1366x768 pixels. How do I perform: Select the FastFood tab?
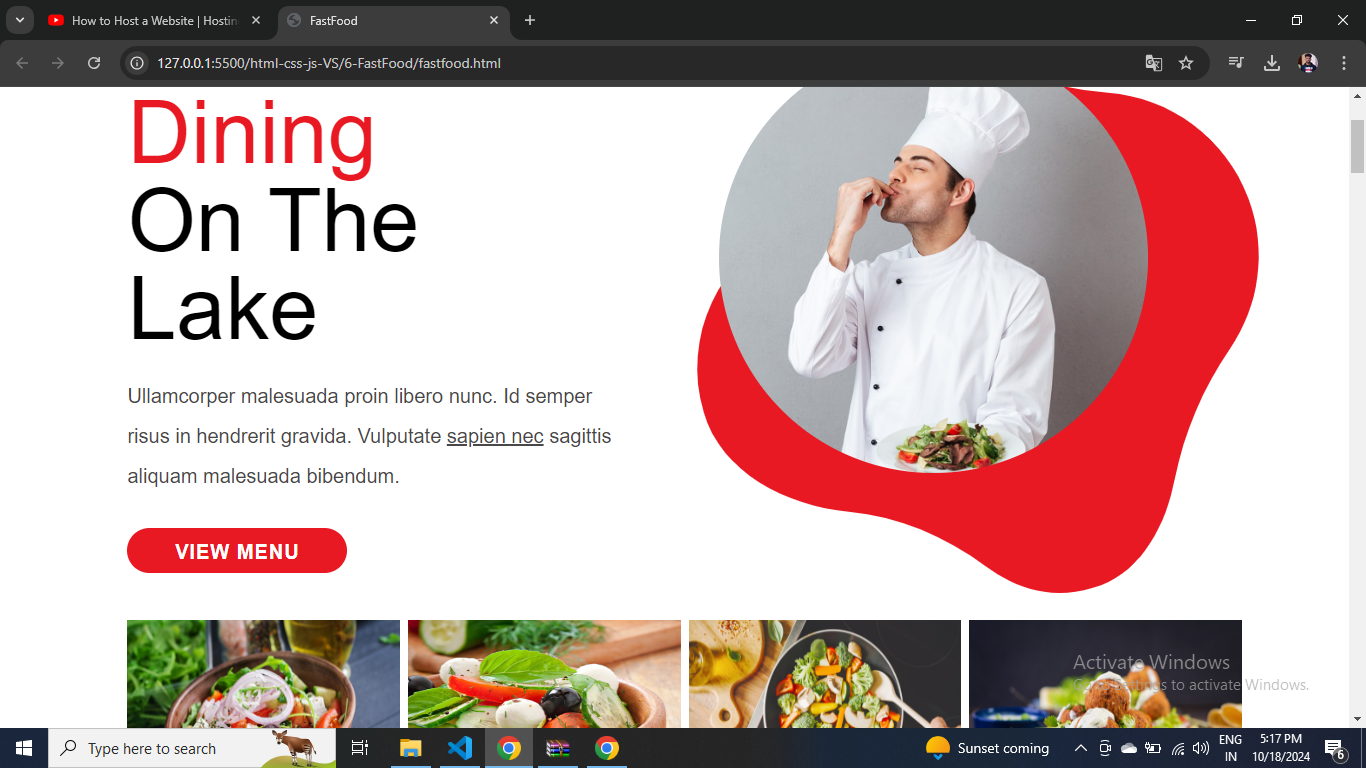[393, 20]
